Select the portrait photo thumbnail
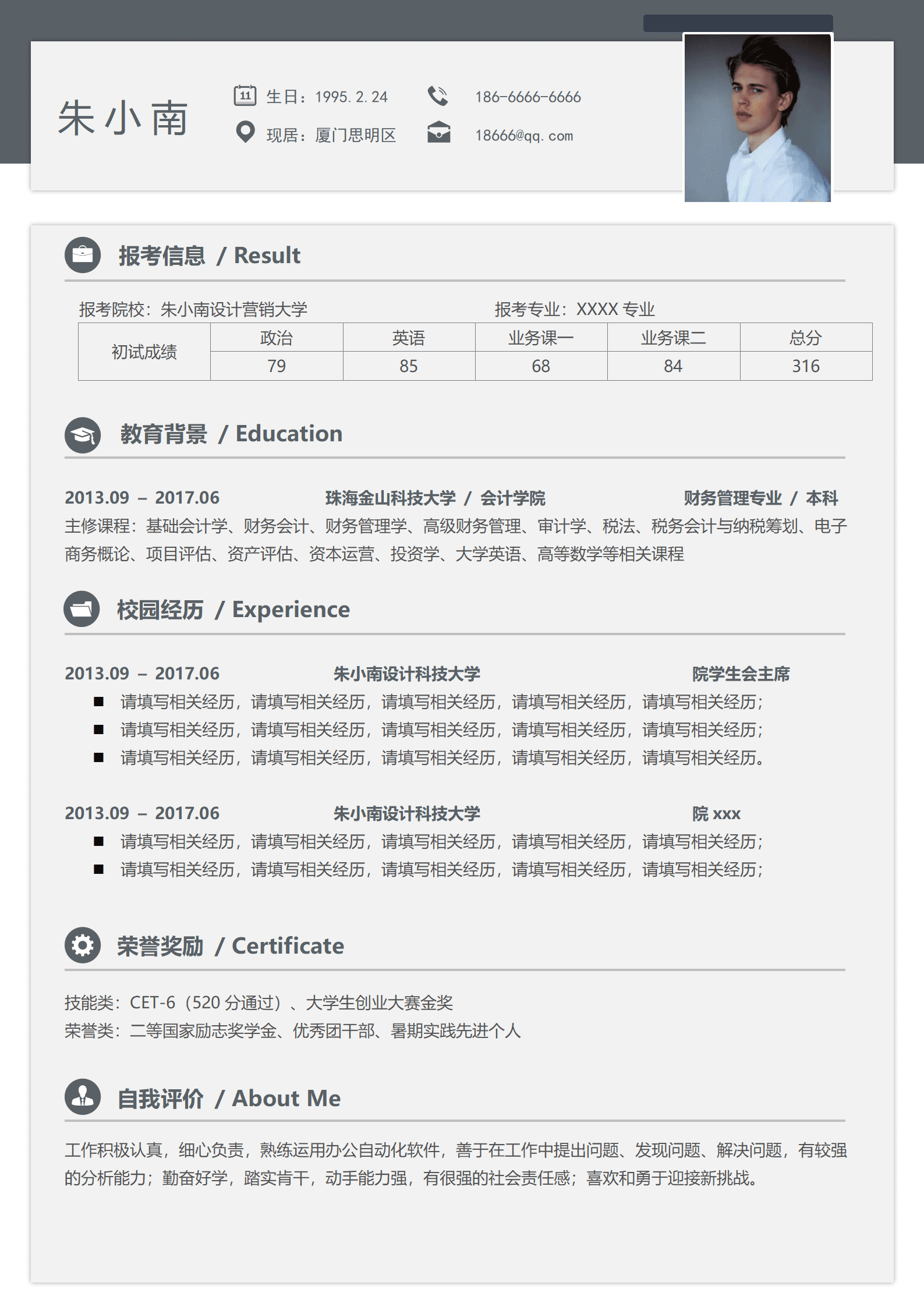This screenshot has height=1307, width=924. pyautogui.click(x=757, y=118)
